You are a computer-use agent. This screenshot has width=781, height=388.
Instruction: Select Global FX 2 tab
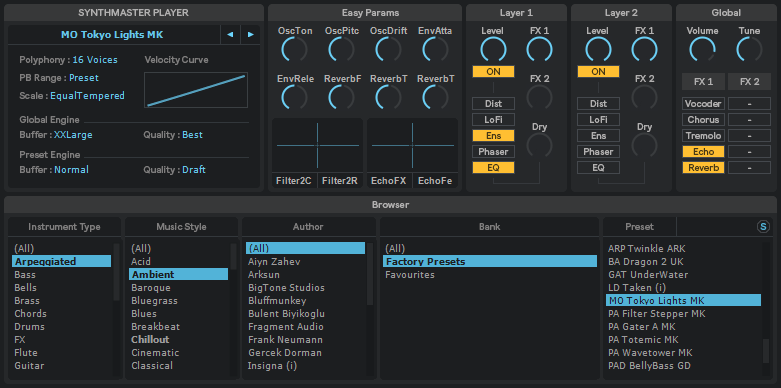click(x=749, y=82)
